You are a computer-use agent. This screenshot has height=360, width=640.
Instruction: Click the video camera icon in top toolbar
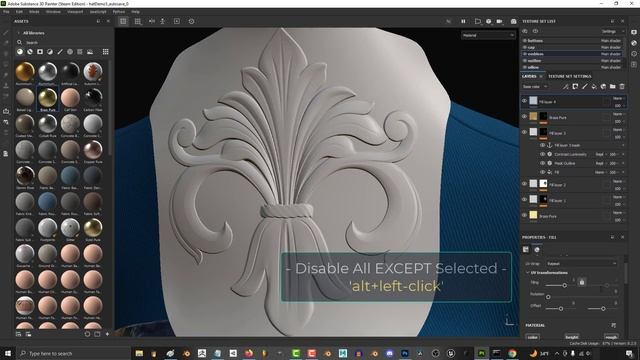499,21
